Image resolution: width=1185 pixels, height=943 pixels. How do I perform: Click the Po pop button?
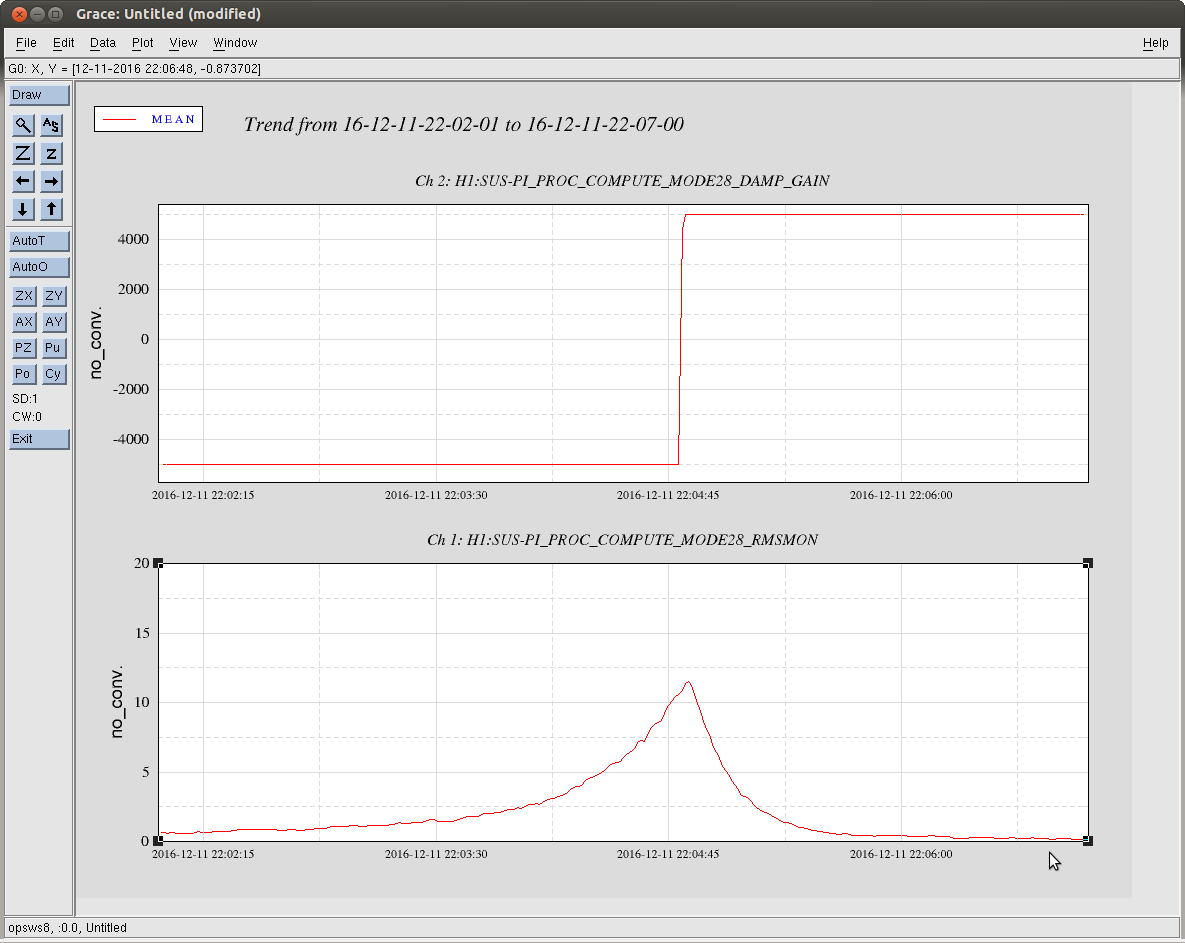24,374
